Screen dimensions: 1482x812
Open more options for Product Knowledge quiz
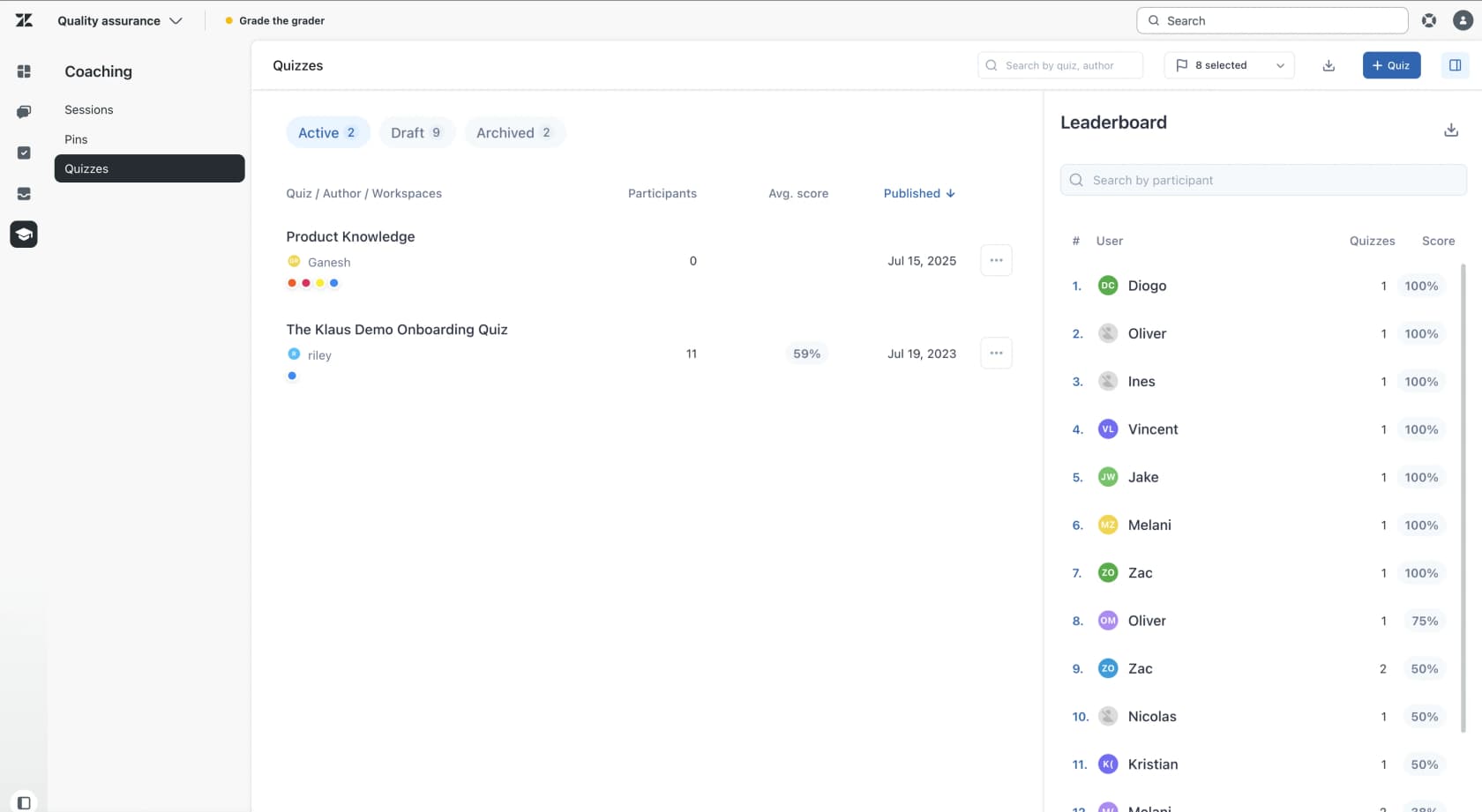(x=996, y=260)
